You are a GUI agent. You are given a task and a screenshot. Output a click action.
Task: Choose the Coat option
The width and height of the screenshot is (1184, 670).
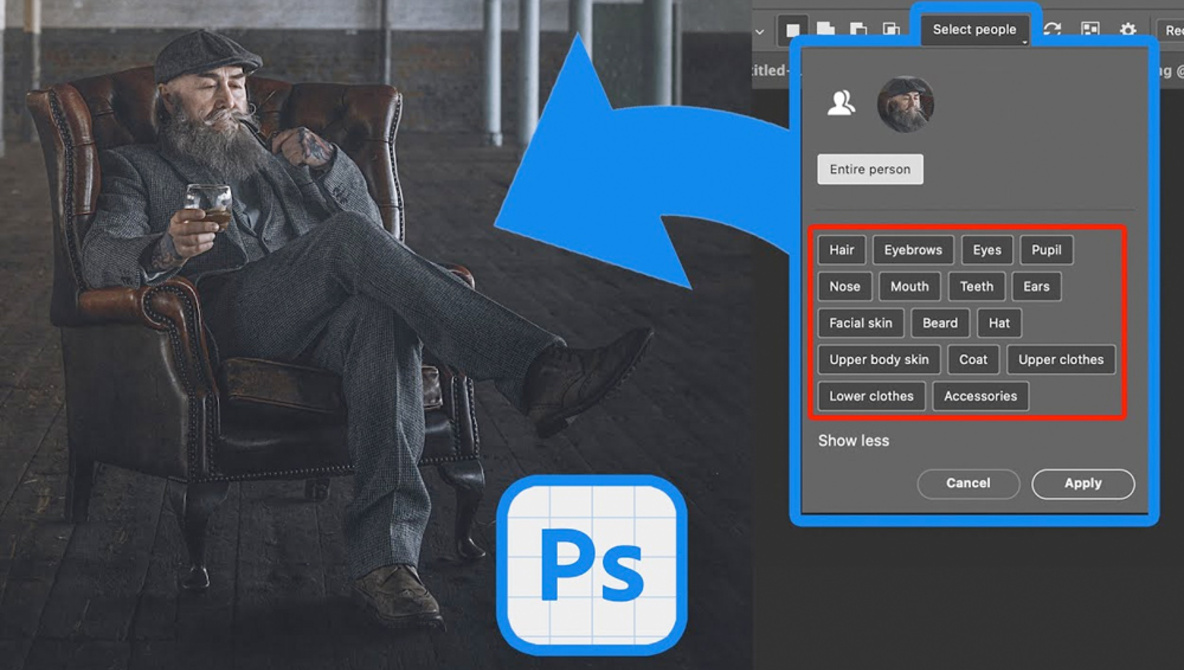[973, 360]
